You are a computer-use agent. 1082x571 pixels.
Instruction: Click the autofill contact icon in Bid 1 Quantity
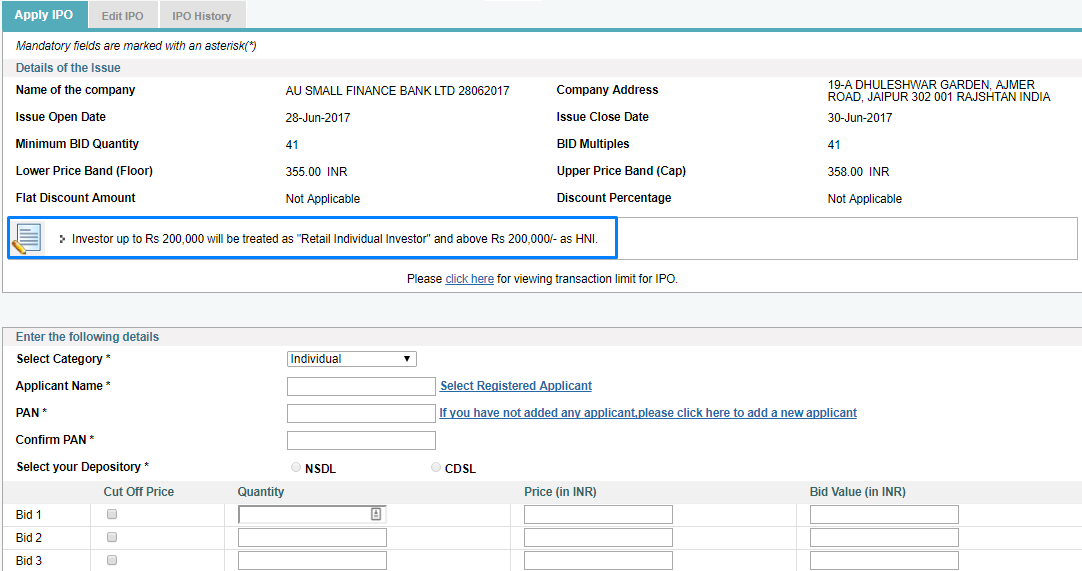(x=376, y=514)
